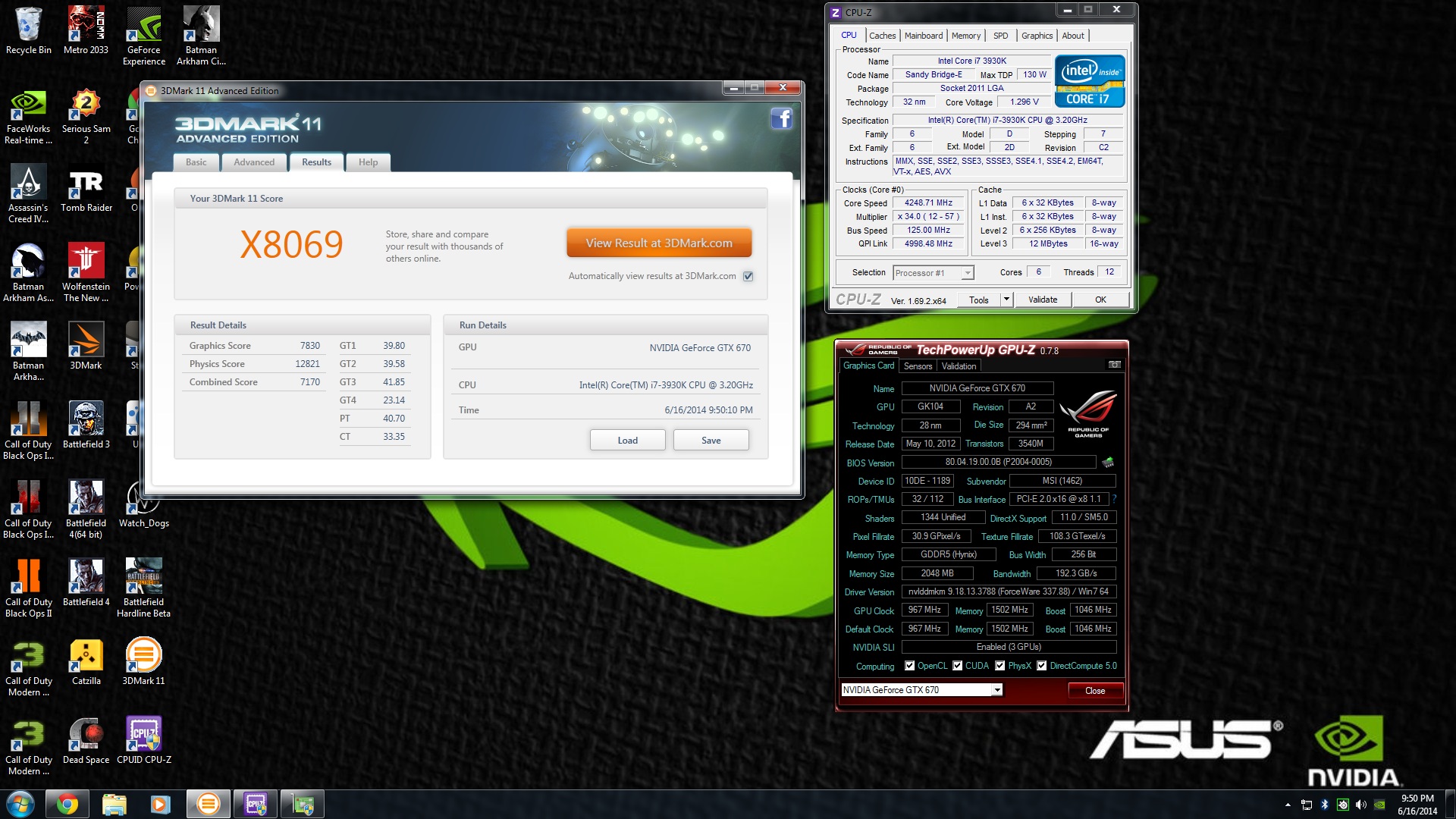Click View Result at 3DMark.com button
The image size is (1456, 819).
[659, 243]
